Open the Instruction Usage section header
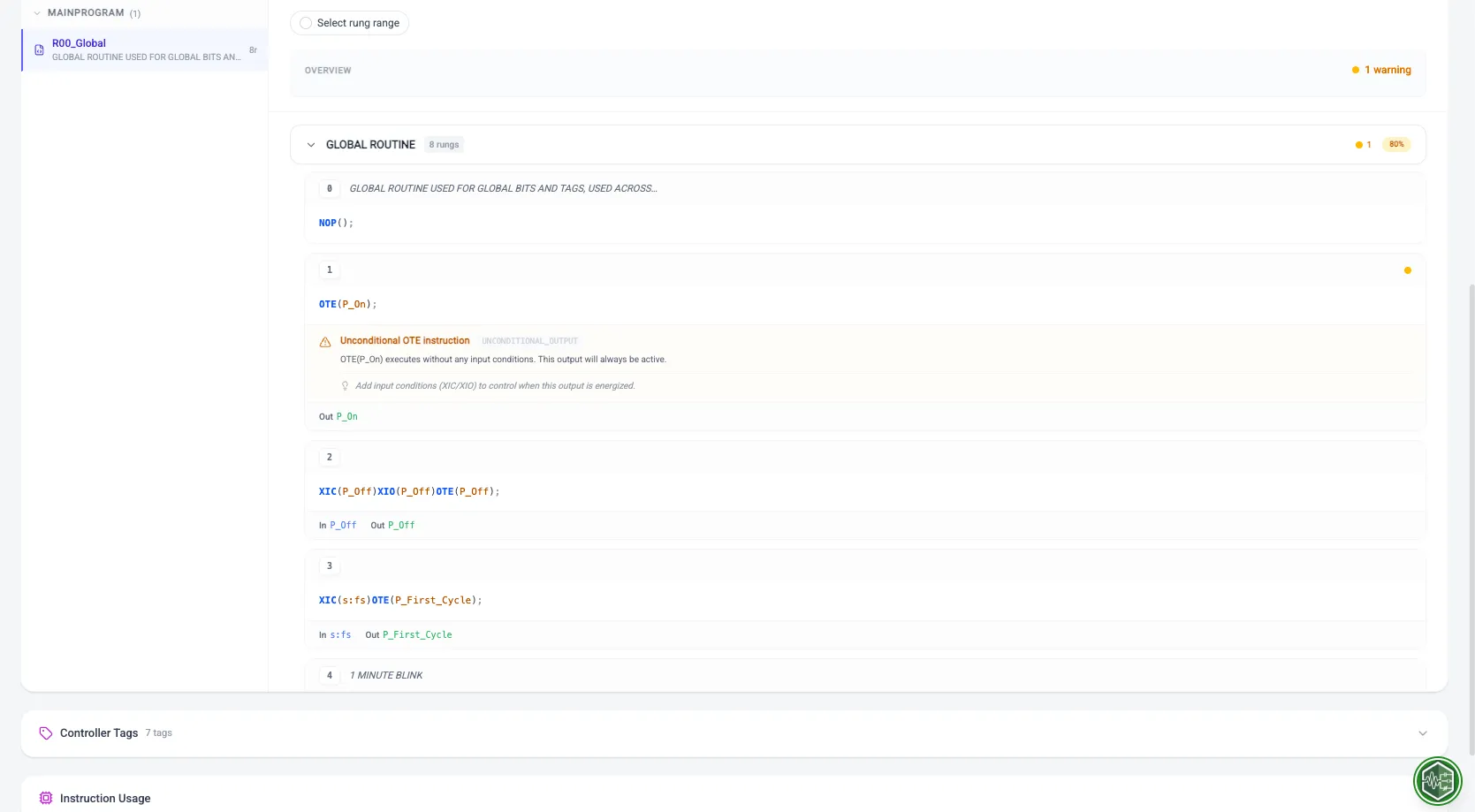The width and height of the screenshot is (1475, 812). click(x=734, y=794)
